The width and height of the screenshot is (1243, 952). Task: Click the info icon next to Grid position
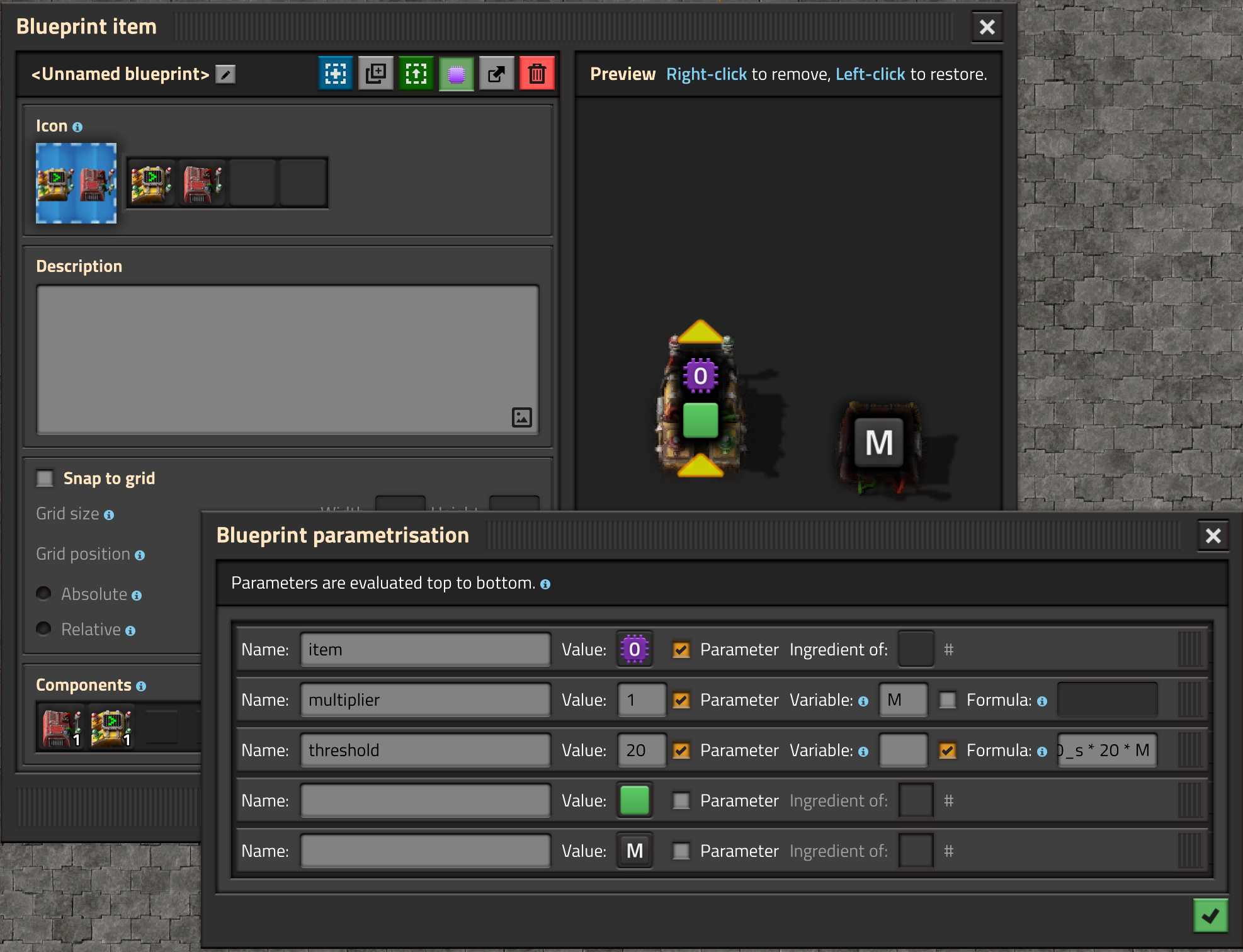click(139, 555)
